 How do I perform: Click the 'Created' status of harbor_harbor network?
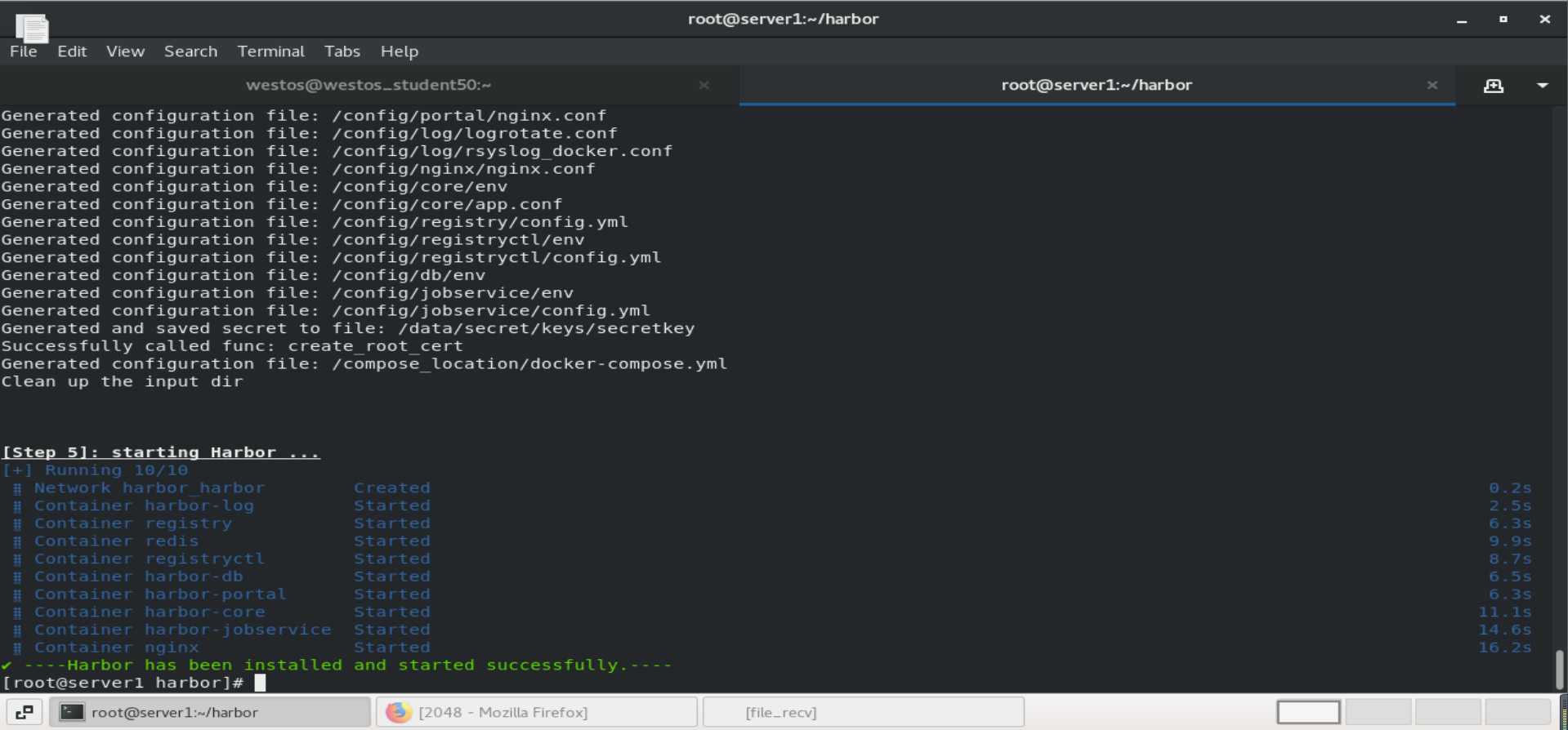tap(392, 488)
